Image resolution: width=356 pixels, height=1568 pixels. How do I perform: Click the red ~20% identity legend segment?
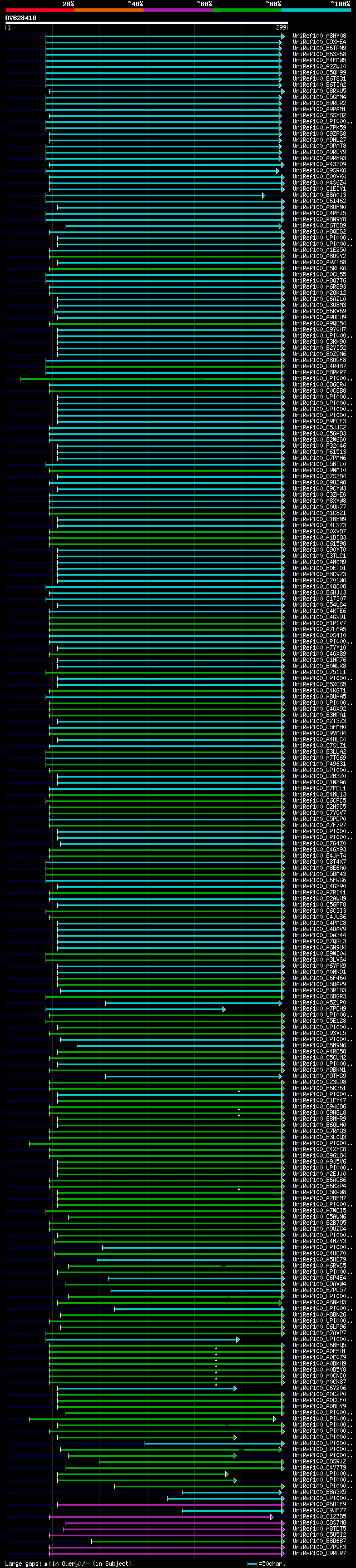click(39, 10)
